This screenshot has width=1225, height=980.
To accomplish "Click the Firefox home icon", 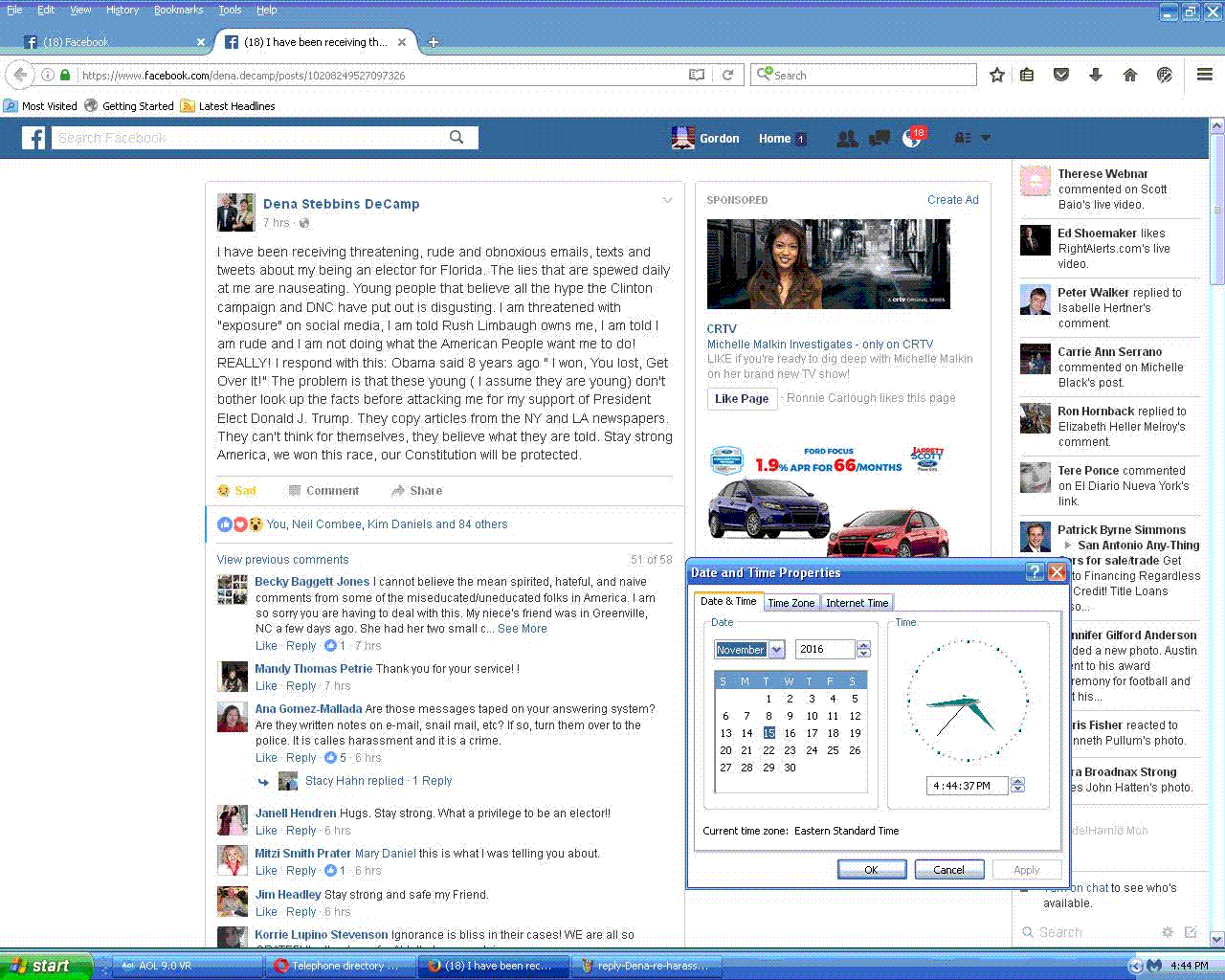I will (1130, 75).
